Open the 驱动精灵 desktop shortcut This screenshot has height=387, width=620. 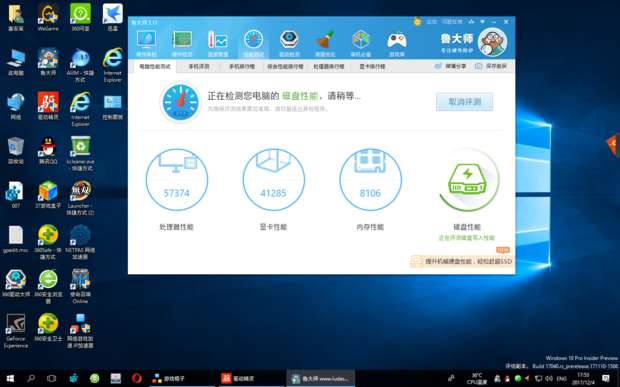(48, 106)
